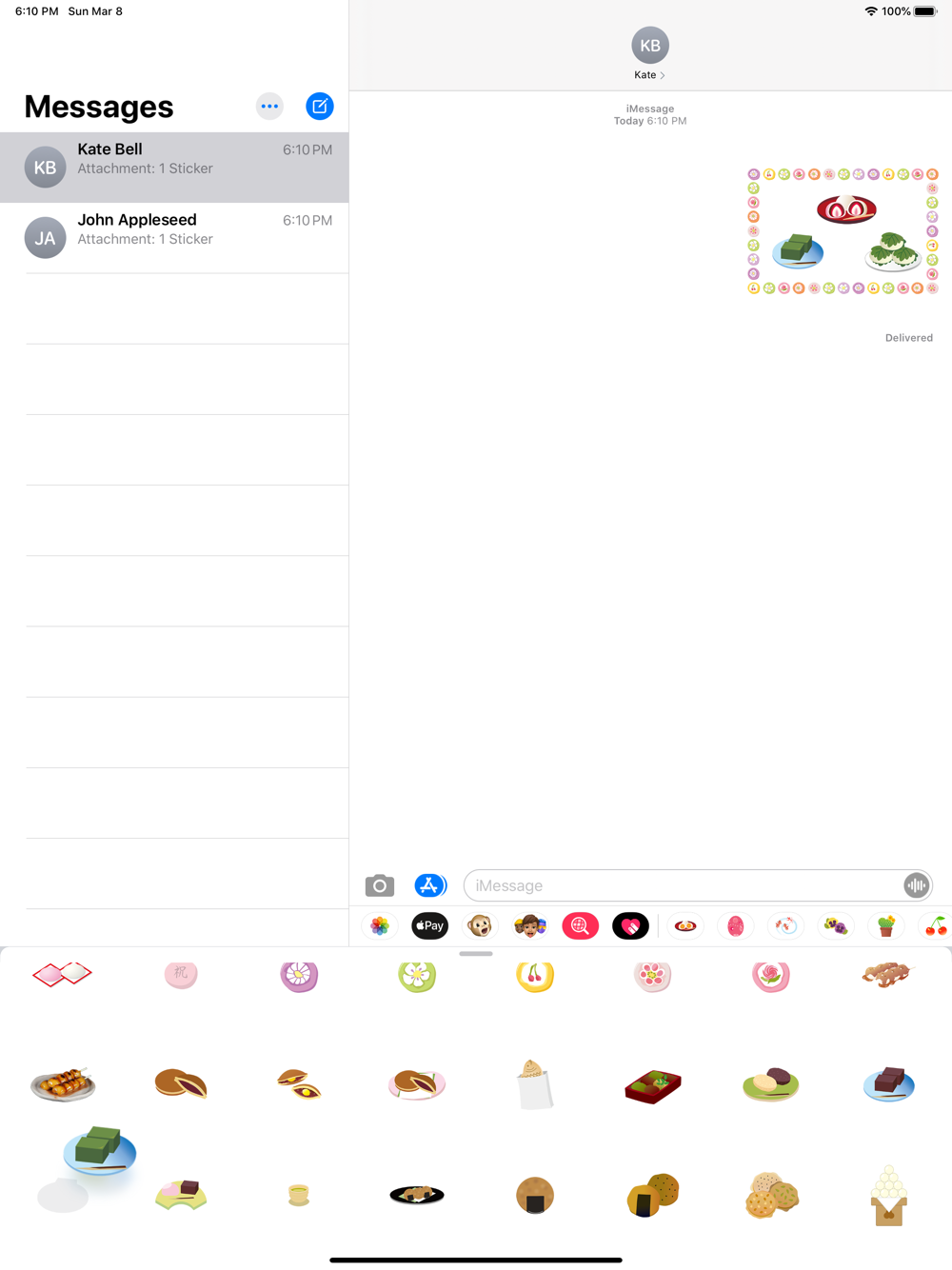Tap the compose new message icon
This screenshot has height=1270, width=952.
(x=320, y=107)
